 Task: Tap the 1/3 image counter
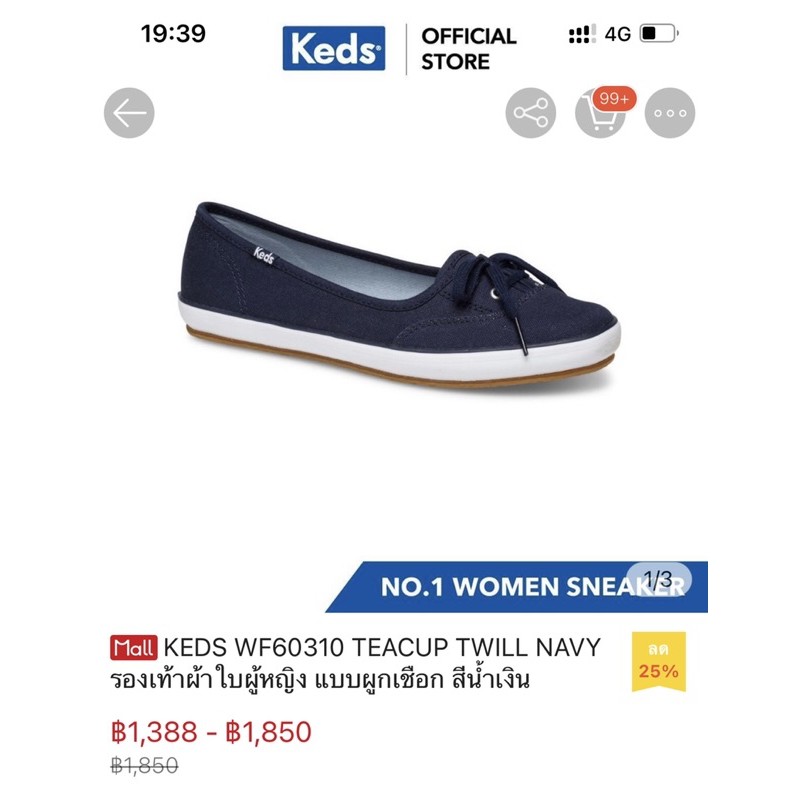tap(659, 579)
